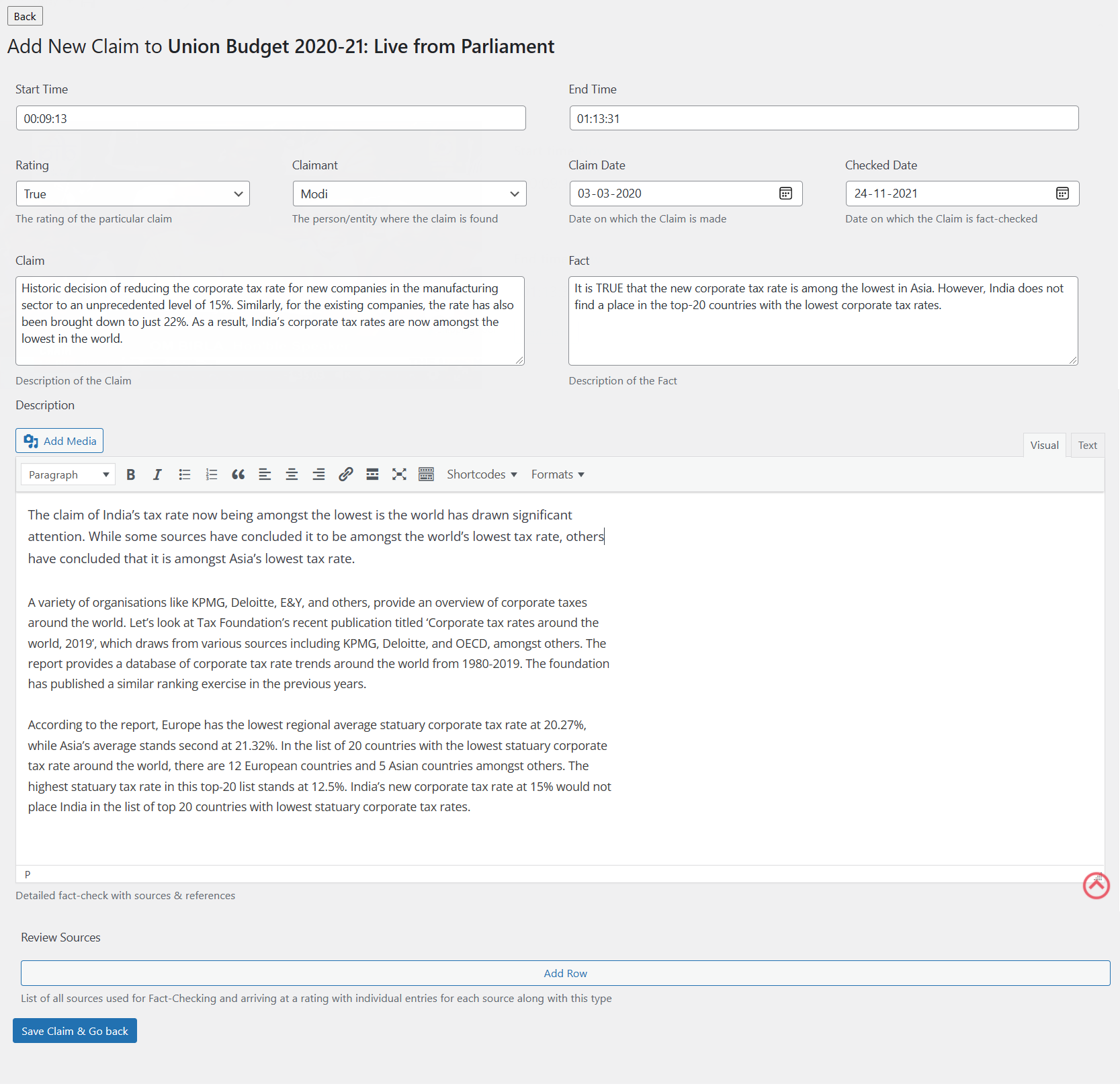Save Claim & Go back
Screen dimensions: 1120x1086
[x=75, y=1031]
